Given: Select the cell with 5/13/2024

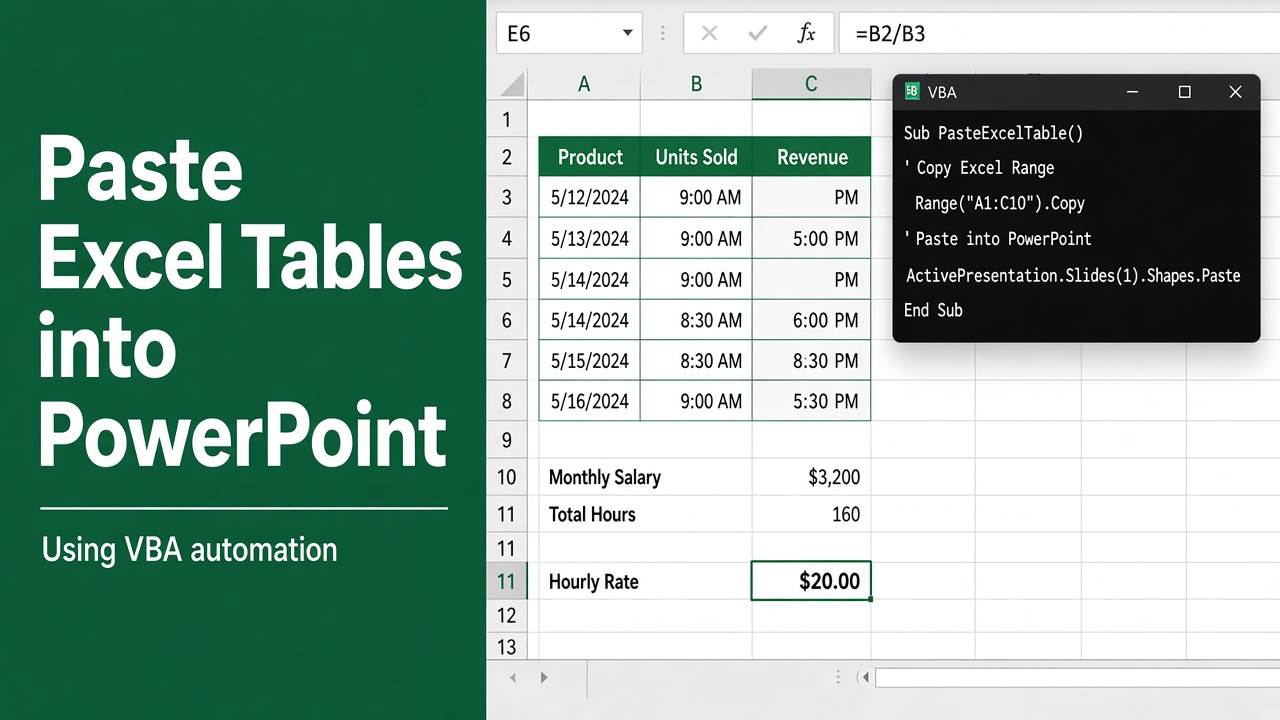Looking at the screenshot, I should 590,238.
